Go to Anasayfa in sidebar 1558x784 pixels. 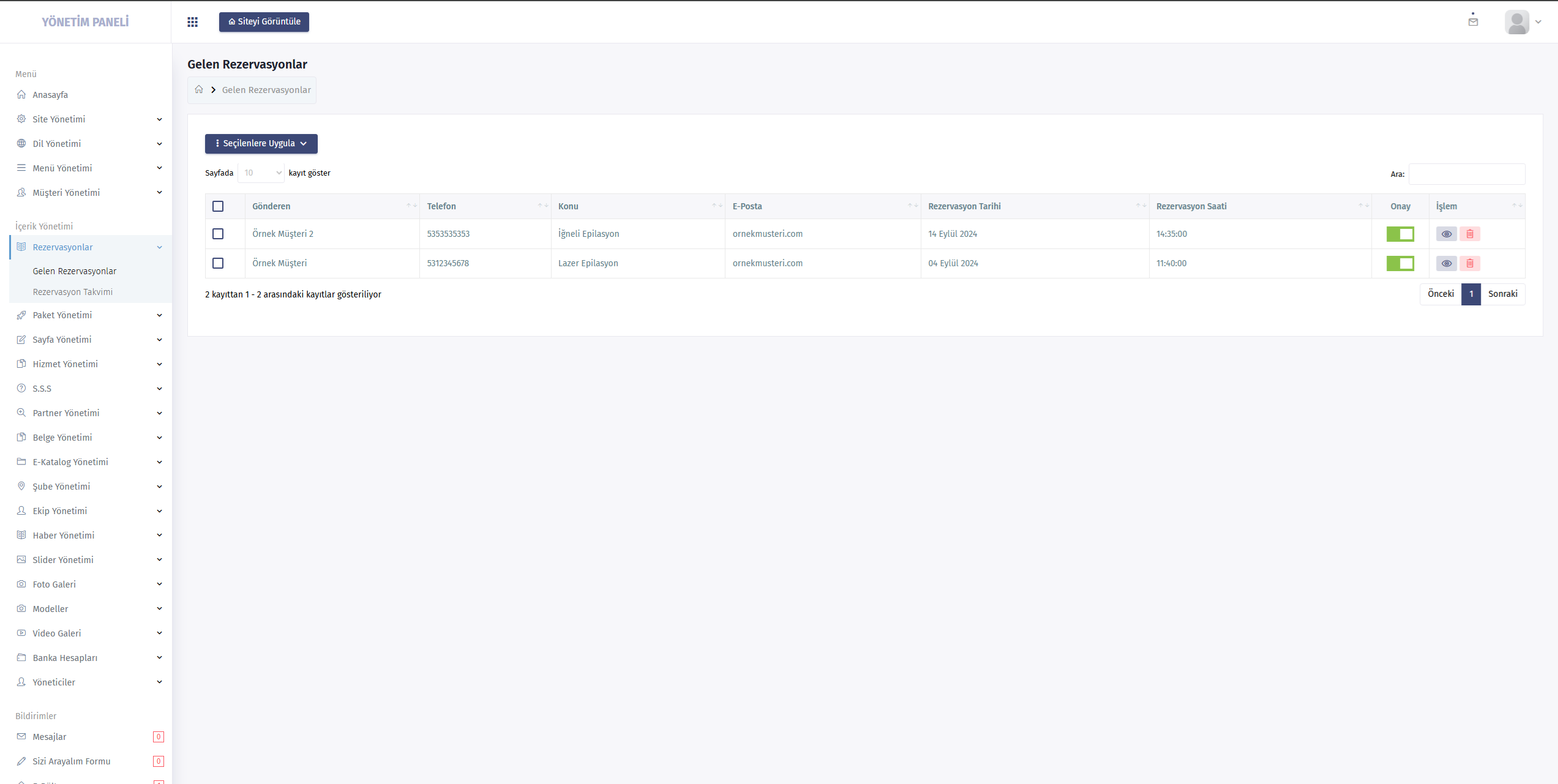point(50,95)
